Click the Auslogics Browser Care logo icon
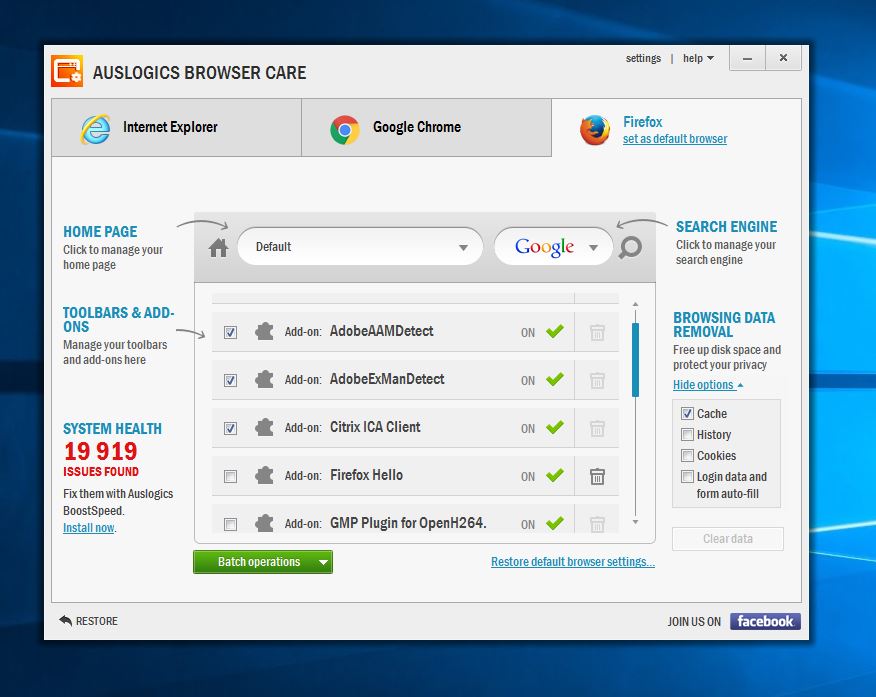The image size is (876, 697). [67, 71]
